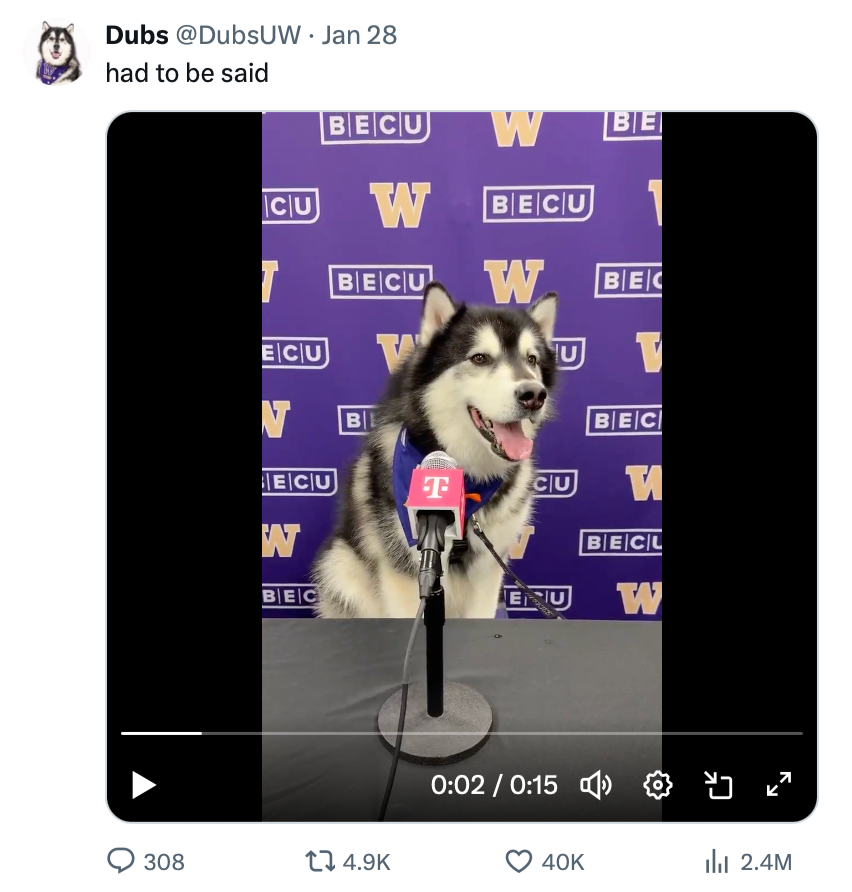
Task: Play the husky video
Action: pyautogui.click(x=144, y=785)
